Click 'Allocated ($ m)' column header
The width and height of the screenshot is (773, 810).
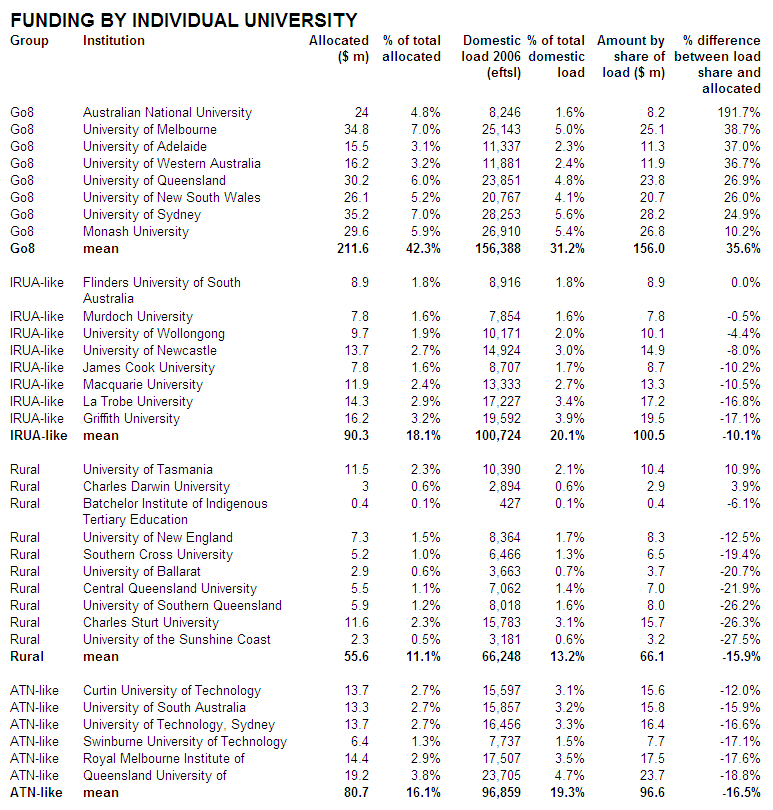(339, 49)
